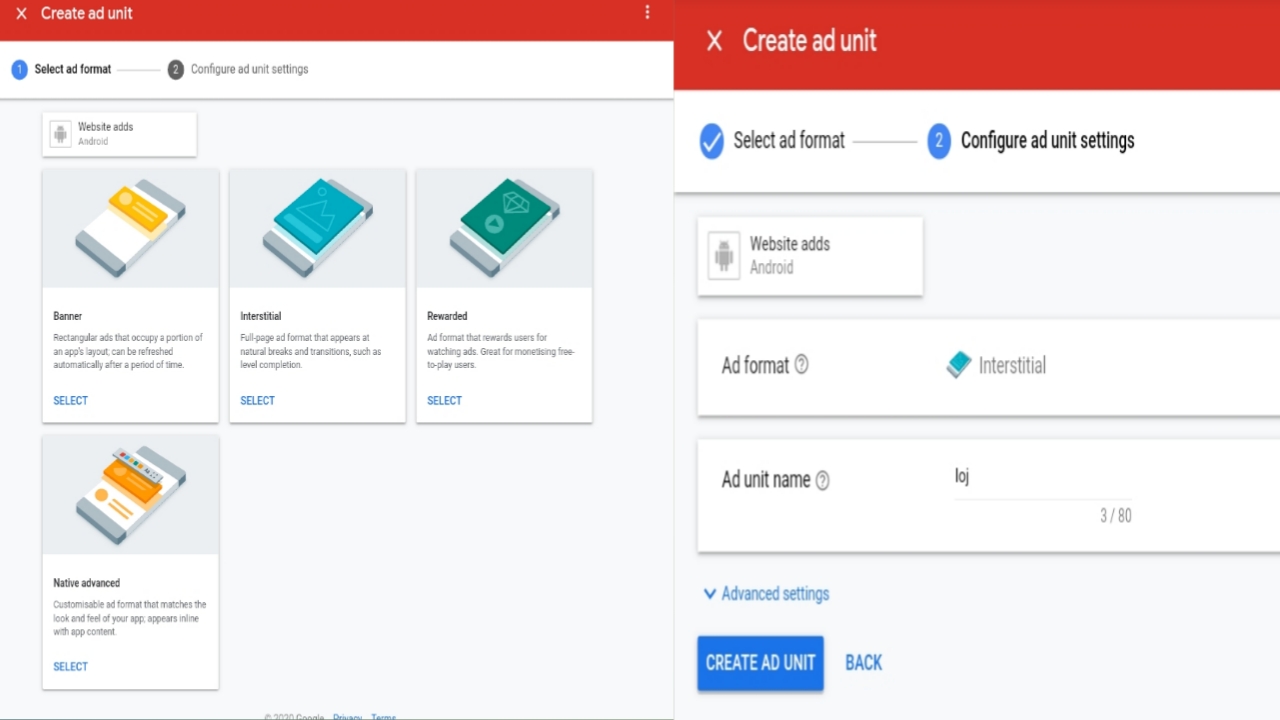Click the Banner ad format thumbnail image
1280x720 pixels.
(130, 227)
